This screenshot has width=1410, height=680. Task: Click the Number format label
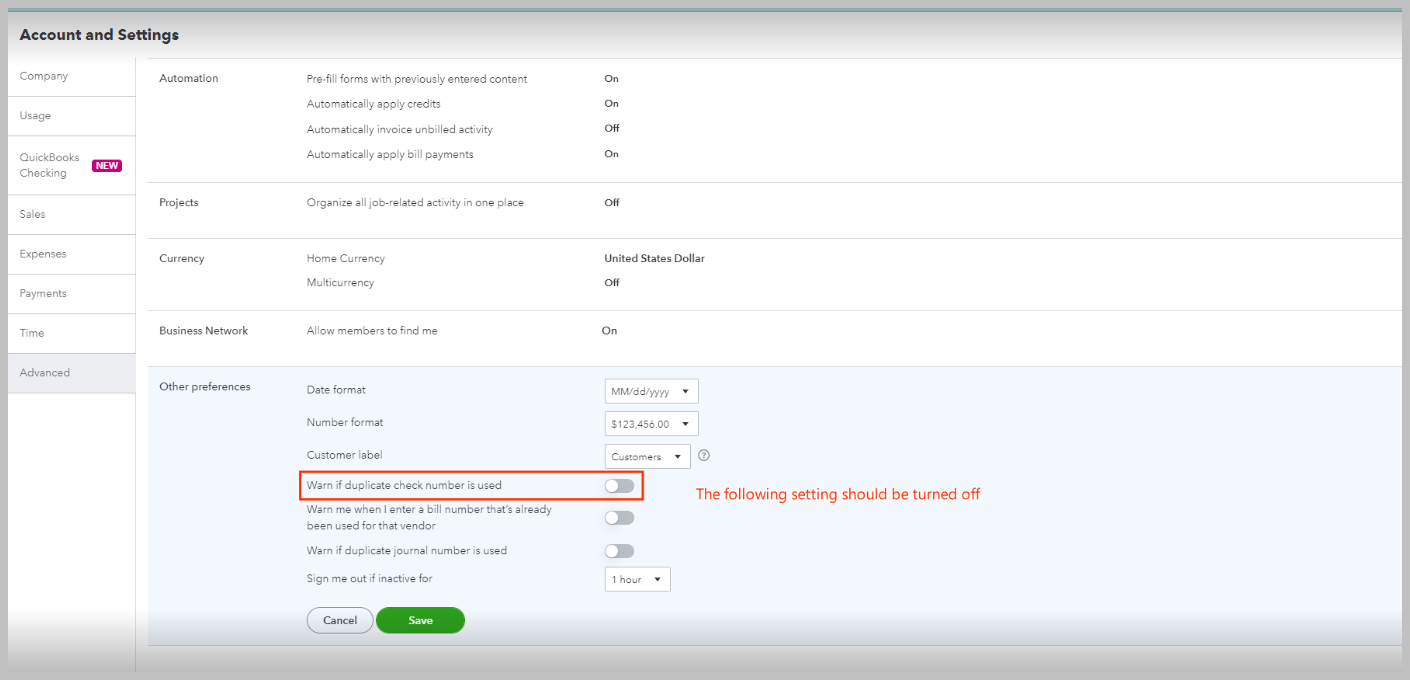click(x=345, y=422)
